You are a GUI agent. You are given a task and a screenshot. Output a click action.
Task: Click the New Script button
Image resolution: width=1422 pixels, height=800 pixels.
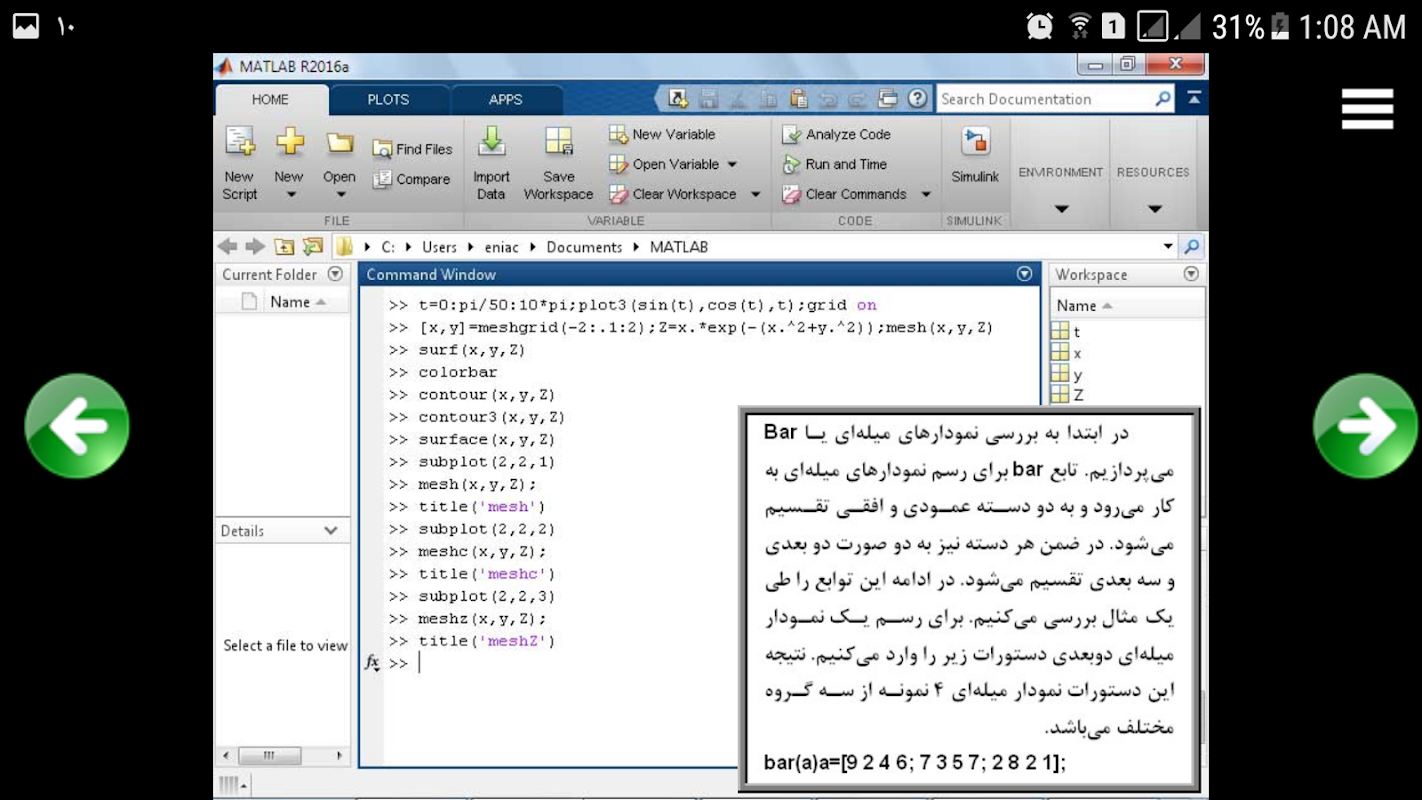(240, 164)
